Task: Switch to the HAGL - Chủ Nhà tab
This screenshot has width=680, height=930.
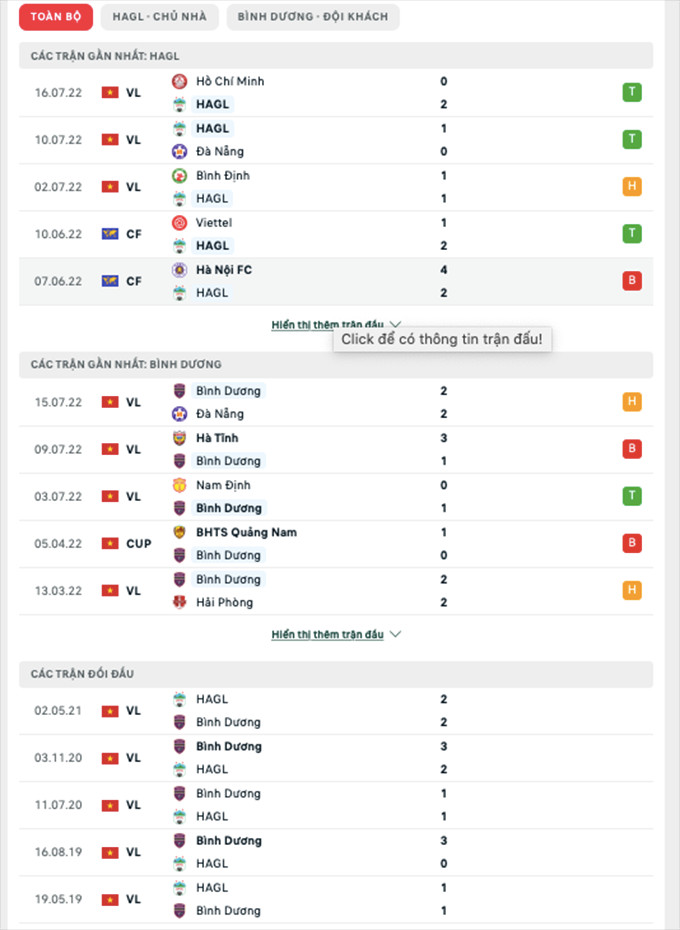Action: [x=160, y=17]
